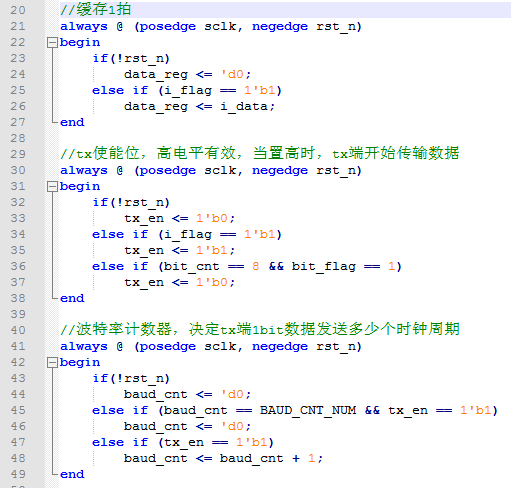The width and height of the screenshot is (511, 488).
Task: Place cursor on BAUD_CNT_NUM identifier
Action: click(x=308, y=410)
